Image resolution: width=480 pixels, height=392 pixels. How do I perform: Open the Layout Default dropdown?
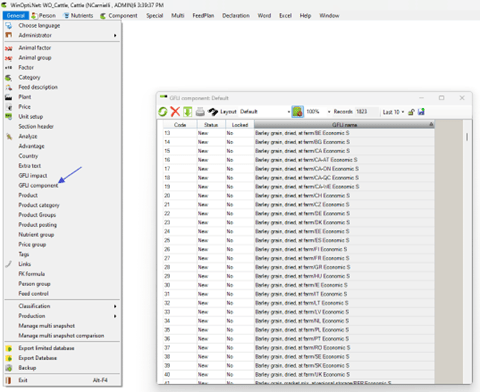click(x=288, y=112)
